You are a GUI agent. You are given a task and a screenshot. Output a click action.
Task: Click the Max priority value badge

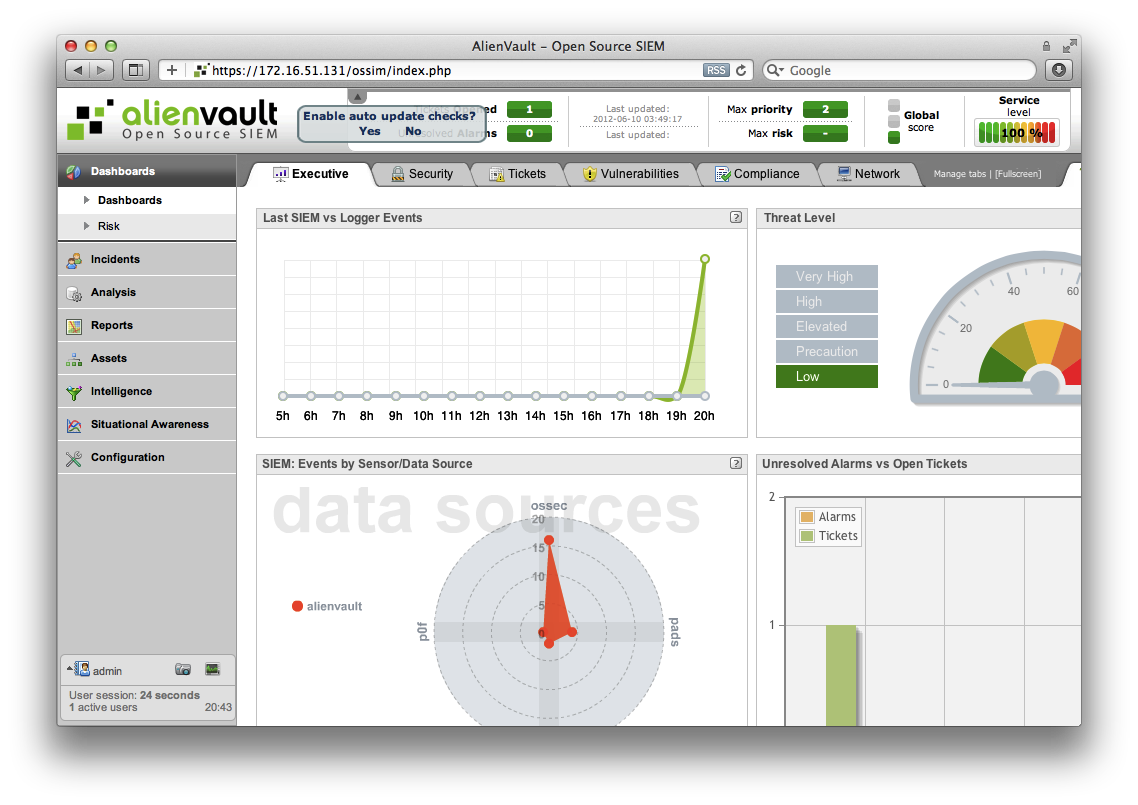click(x=825, y=110)
